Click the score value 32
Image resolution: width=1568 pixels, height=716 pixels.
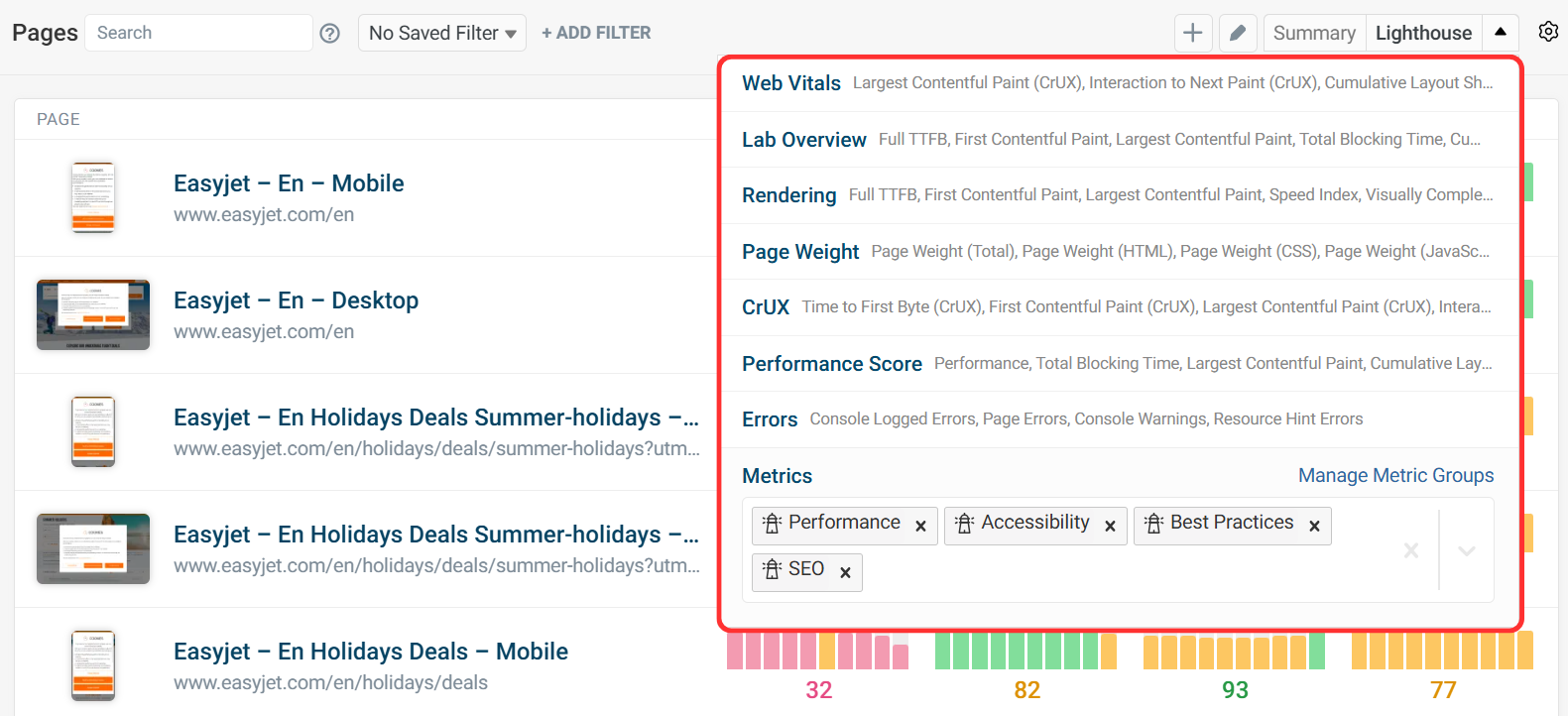[819, 690]
